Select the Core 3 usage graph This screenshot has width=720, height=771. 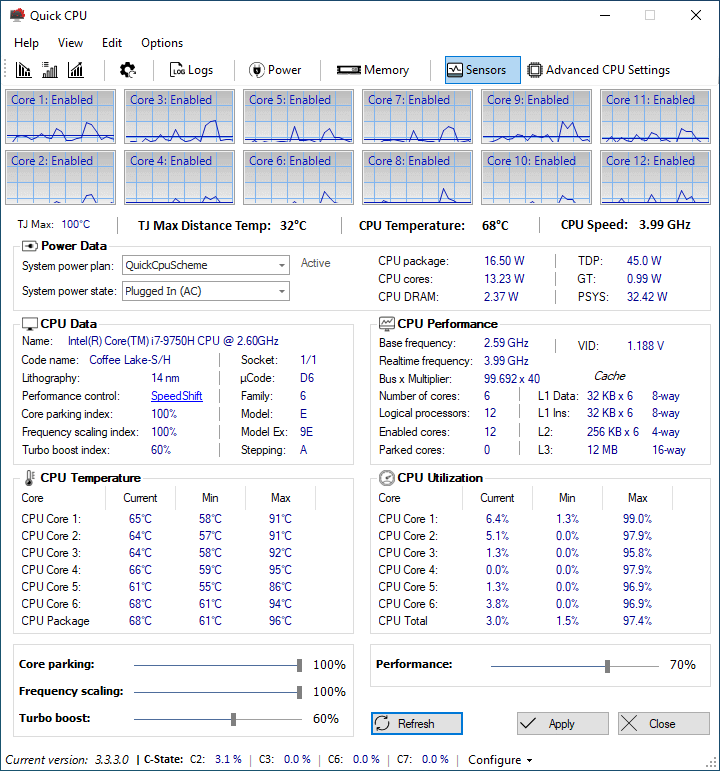180,117
